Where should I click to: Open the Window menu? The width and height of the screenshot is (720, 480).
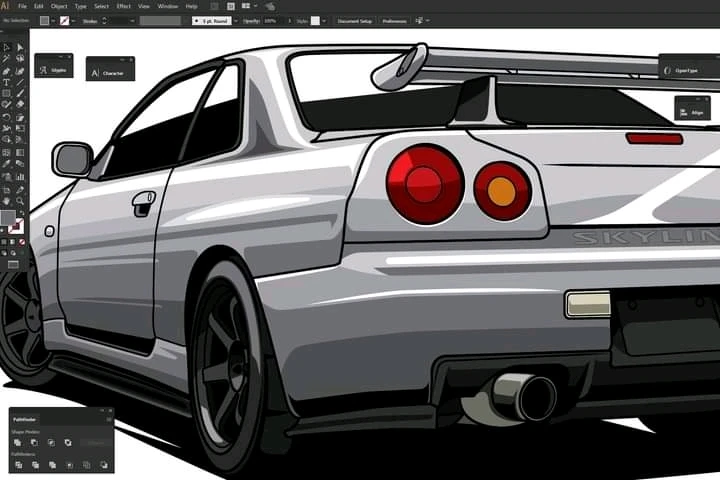click(x=168, y=6)
